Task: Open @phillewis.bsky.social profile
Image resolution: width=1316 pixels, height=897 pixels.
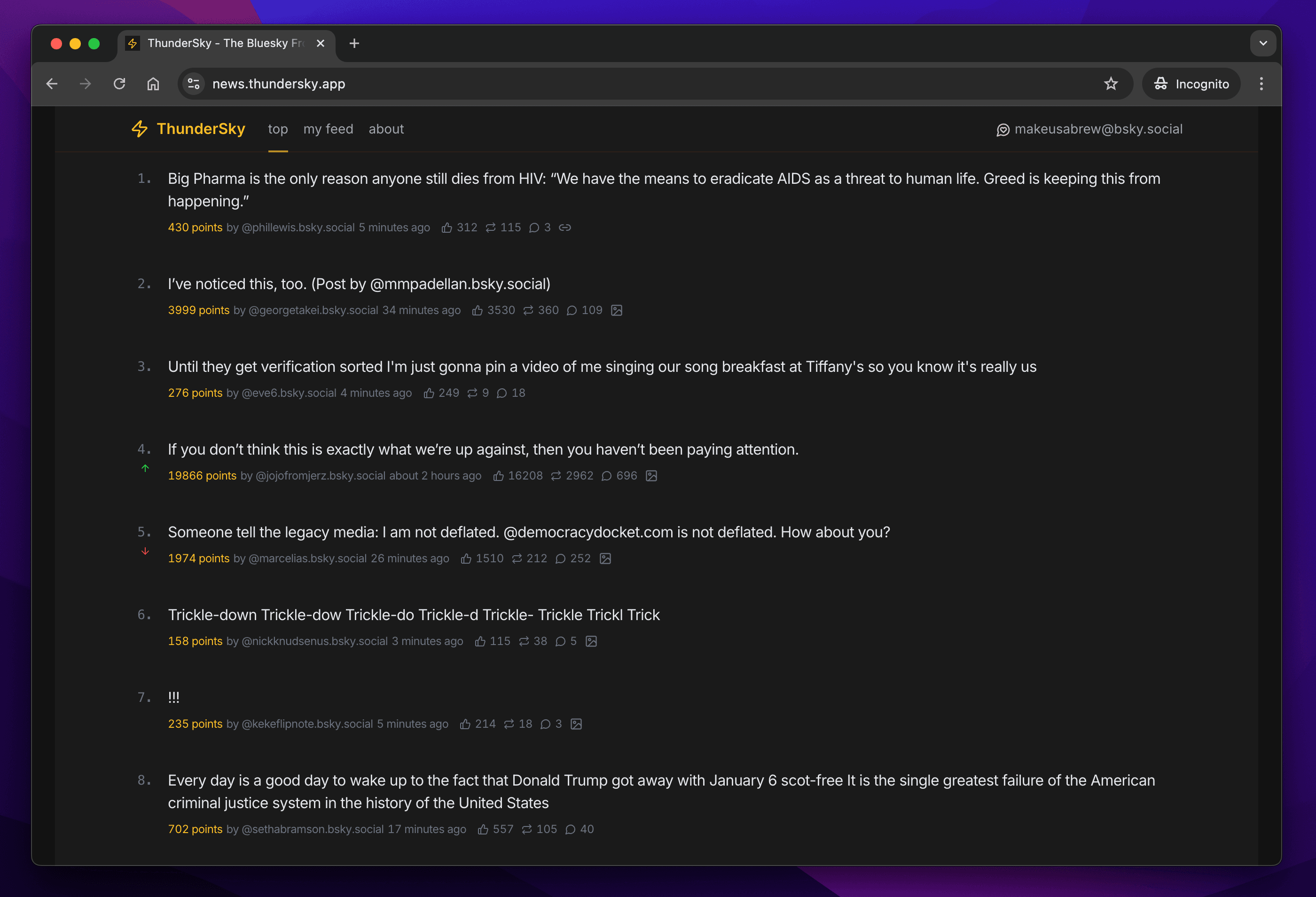Action: click(298, 228)
